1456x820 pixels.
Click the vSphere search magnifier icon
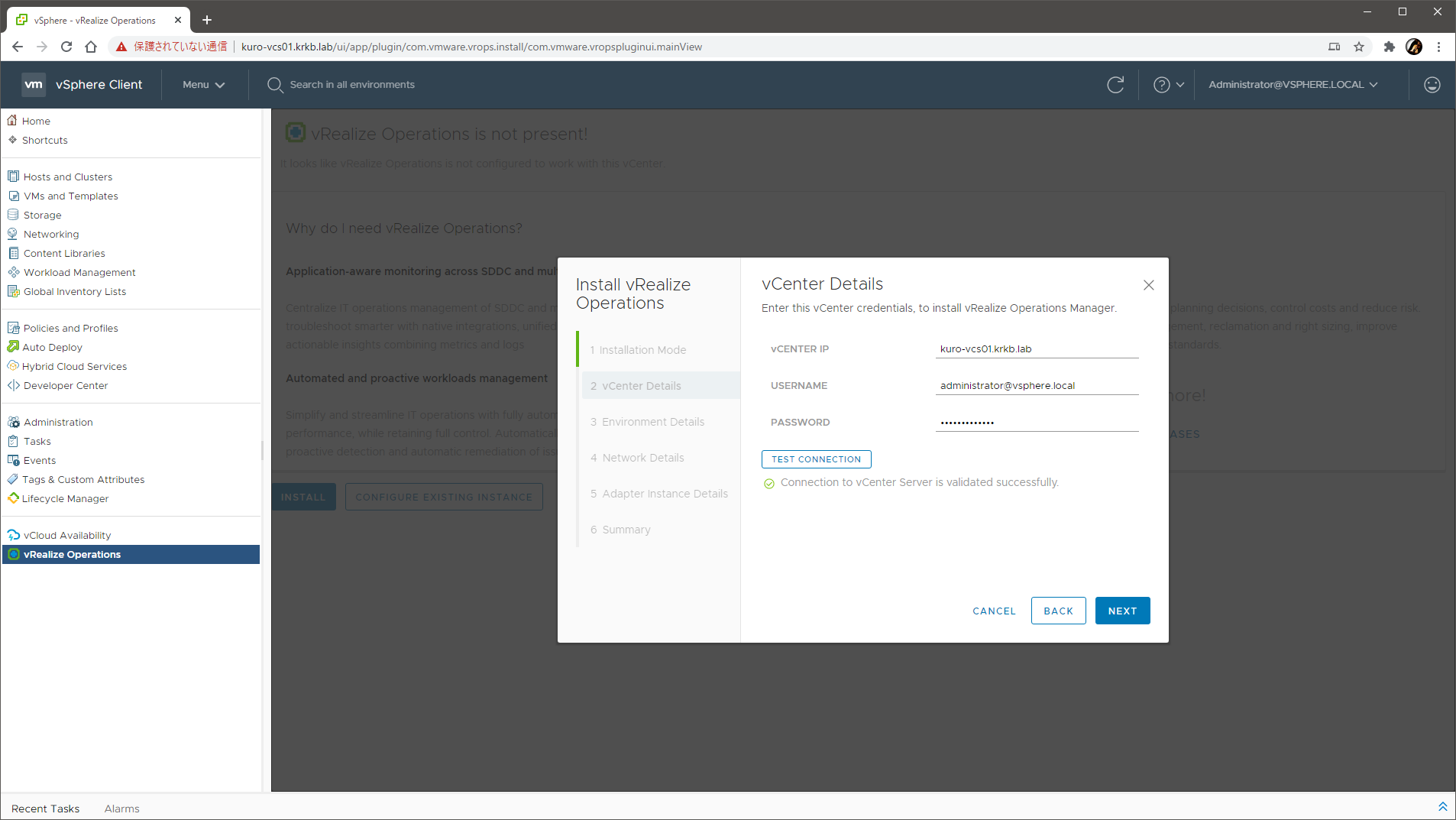pos(275,85)
